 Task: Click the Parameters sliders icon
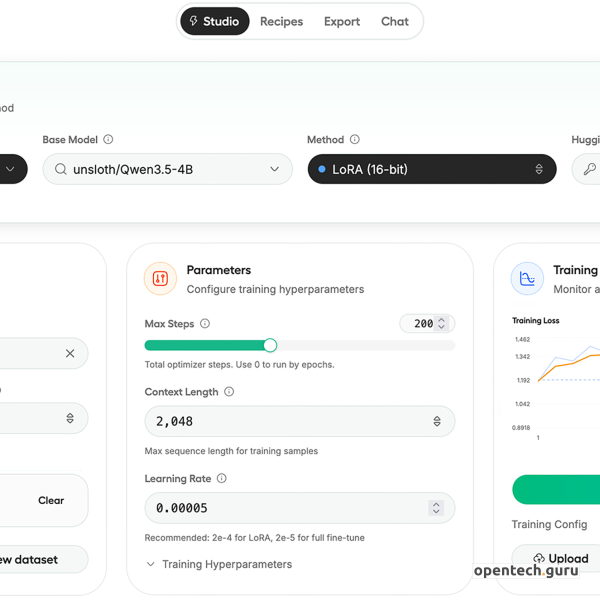click(x=160, y=279)
